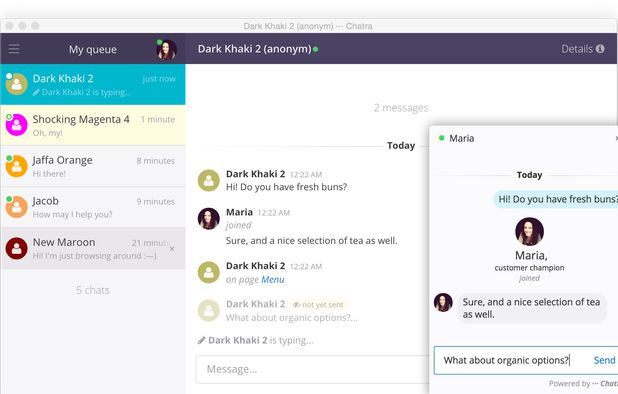The height and width of the screenshot is (394, 618).
Task: Click Jaffa Orange avatar icon
Action: [16, 166]
